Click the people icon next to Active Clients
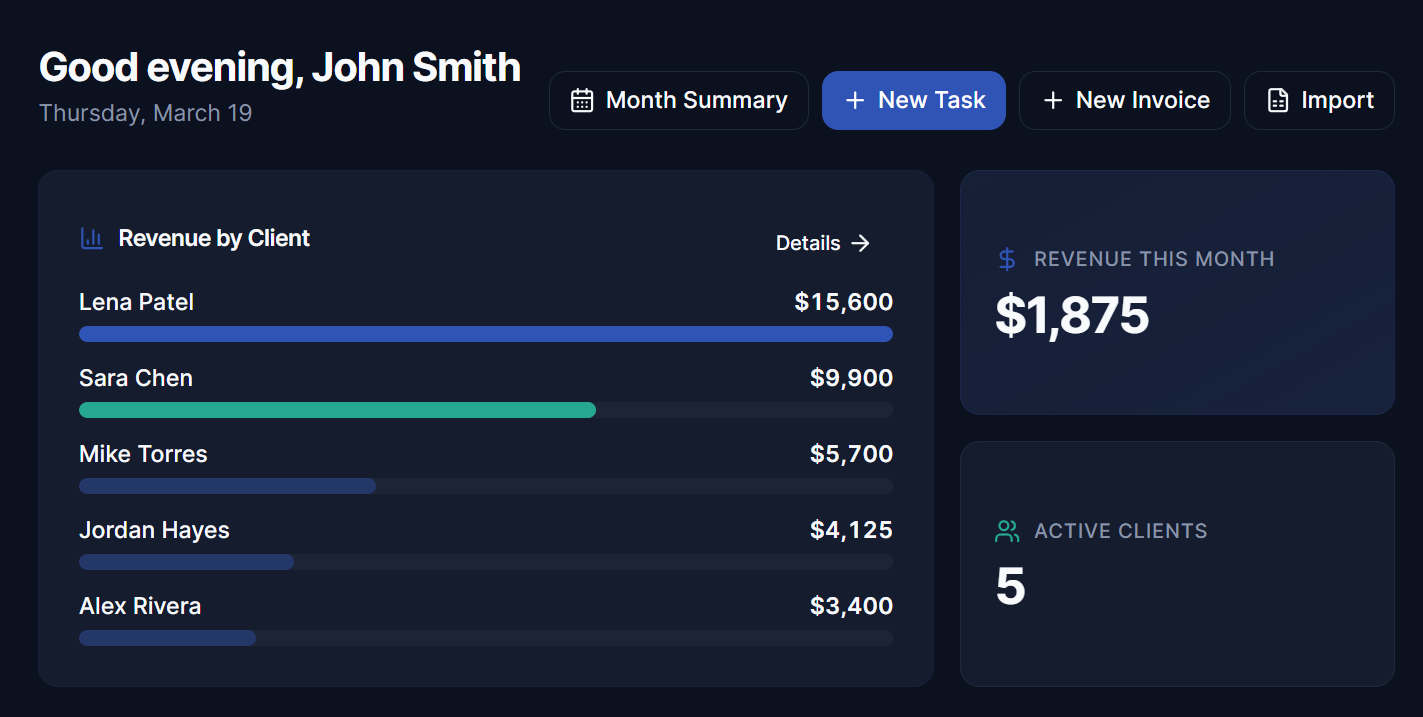Viewport: 1423px width, 717px height. pos(1005,531)
